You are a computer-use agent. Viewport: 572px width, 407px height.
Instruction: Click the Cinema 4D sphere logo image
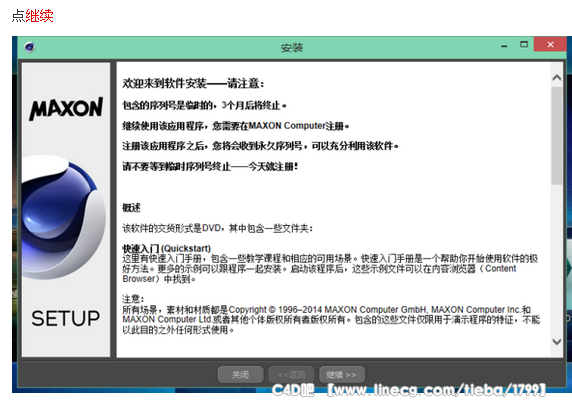tap(64, 217)
